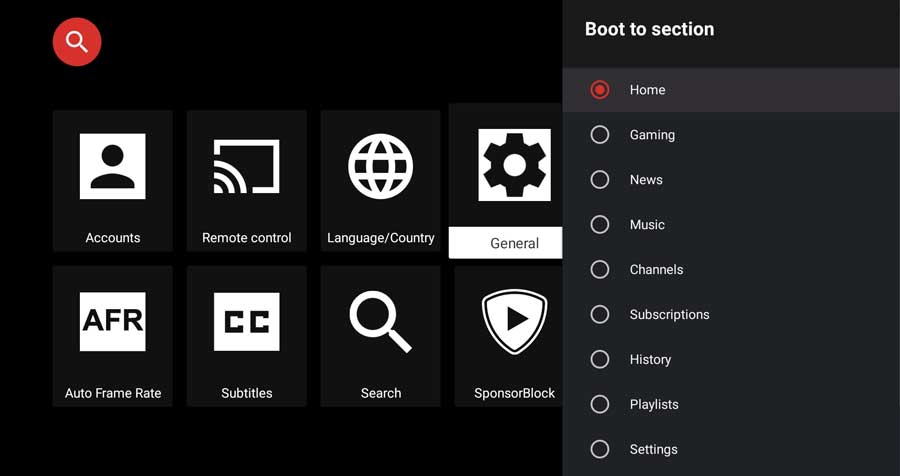Click the red search button
900x476 pixels.
point(77,42)
